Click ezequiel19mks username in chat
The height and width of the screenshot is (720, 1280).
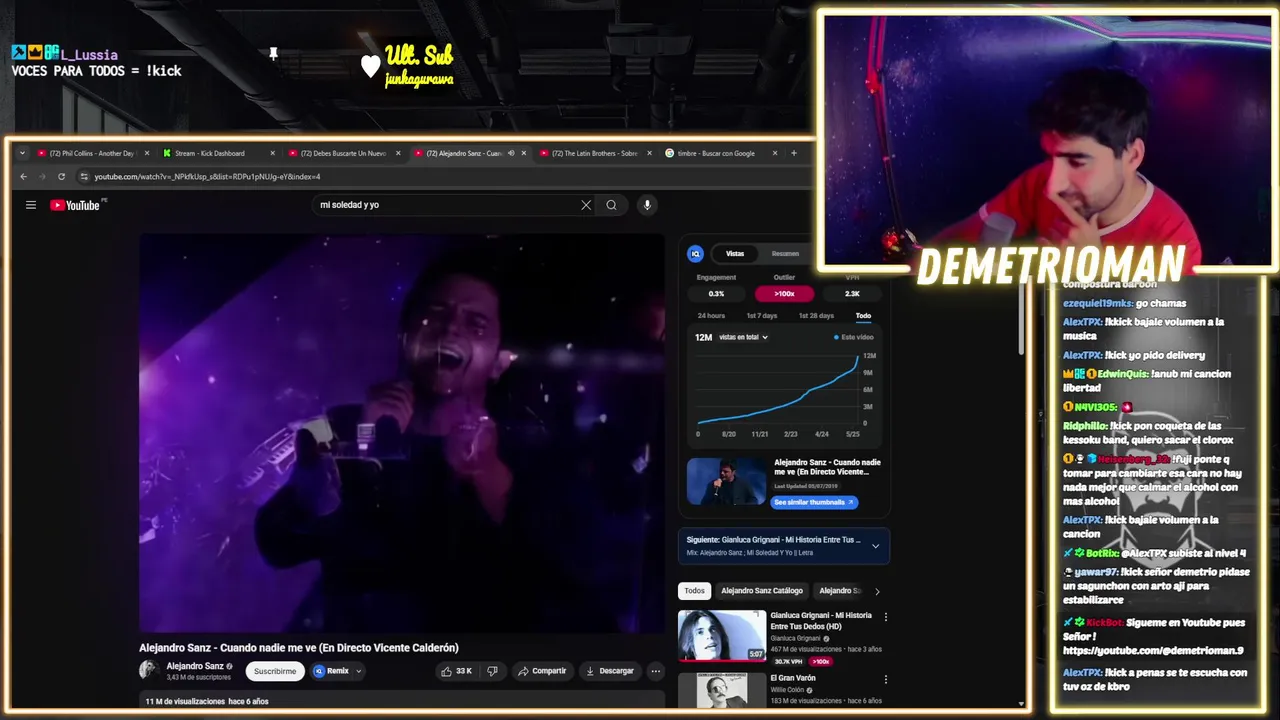point(1098,303)
